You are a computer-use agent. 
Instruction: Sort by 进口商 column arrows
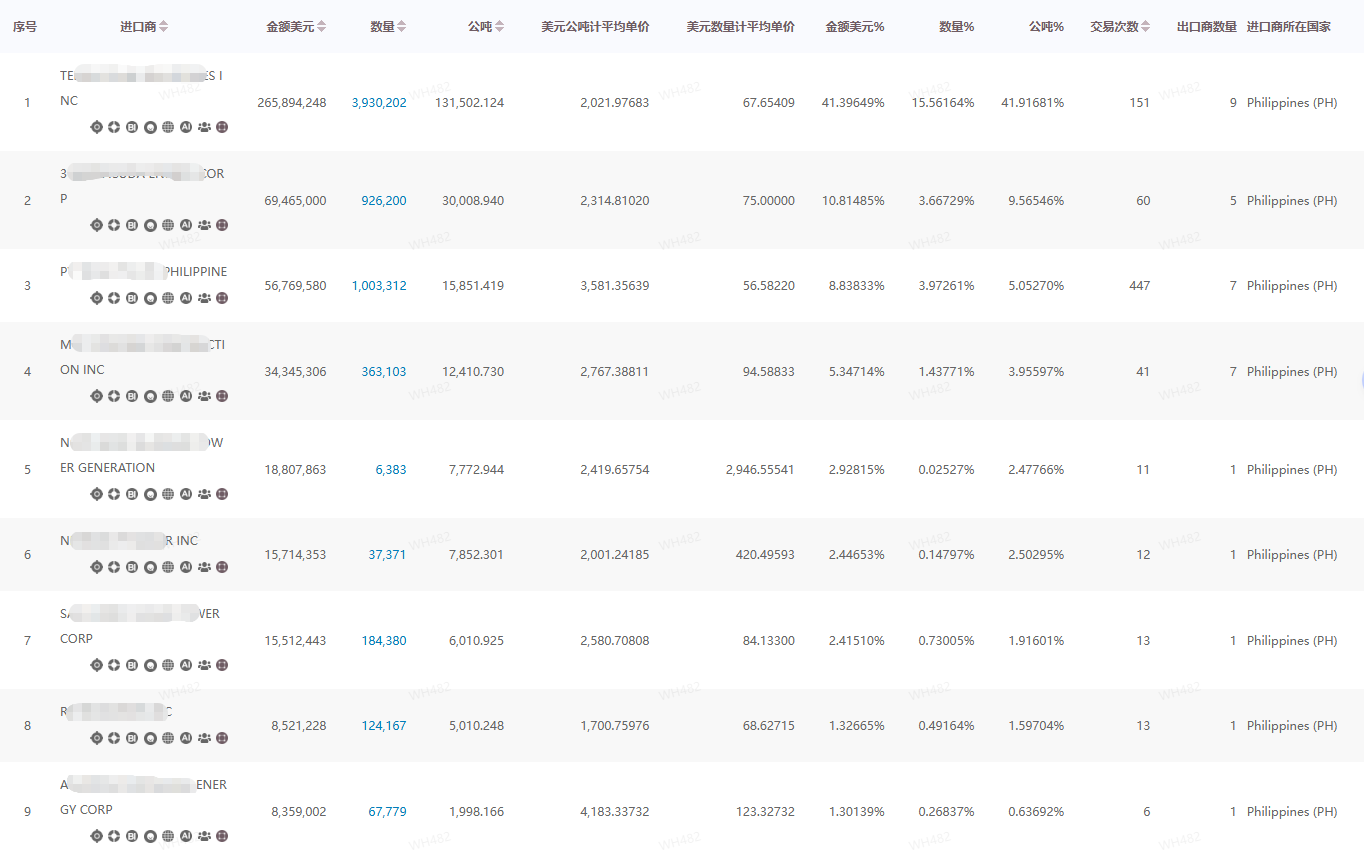point(164,27)
